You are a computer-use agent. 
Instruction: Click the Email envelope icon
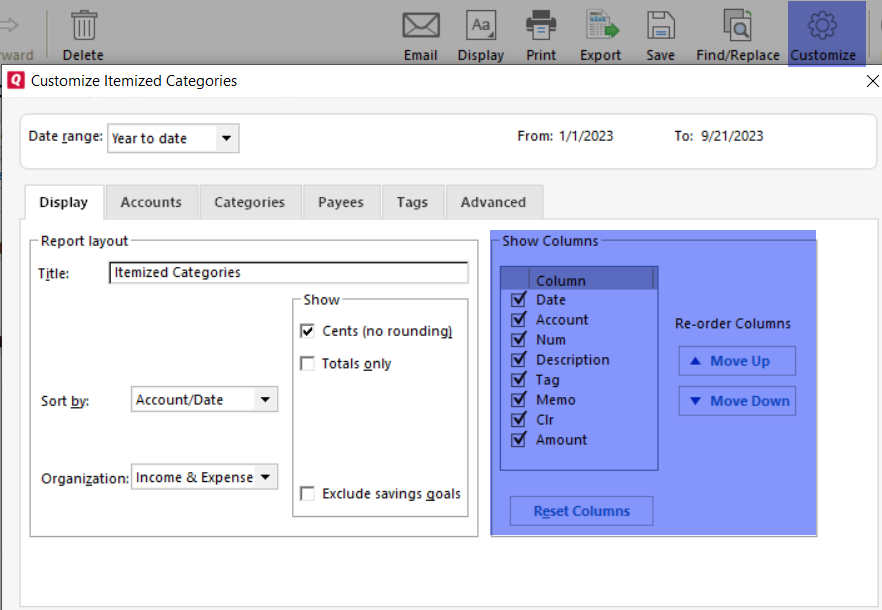click(x=421, y=25)
